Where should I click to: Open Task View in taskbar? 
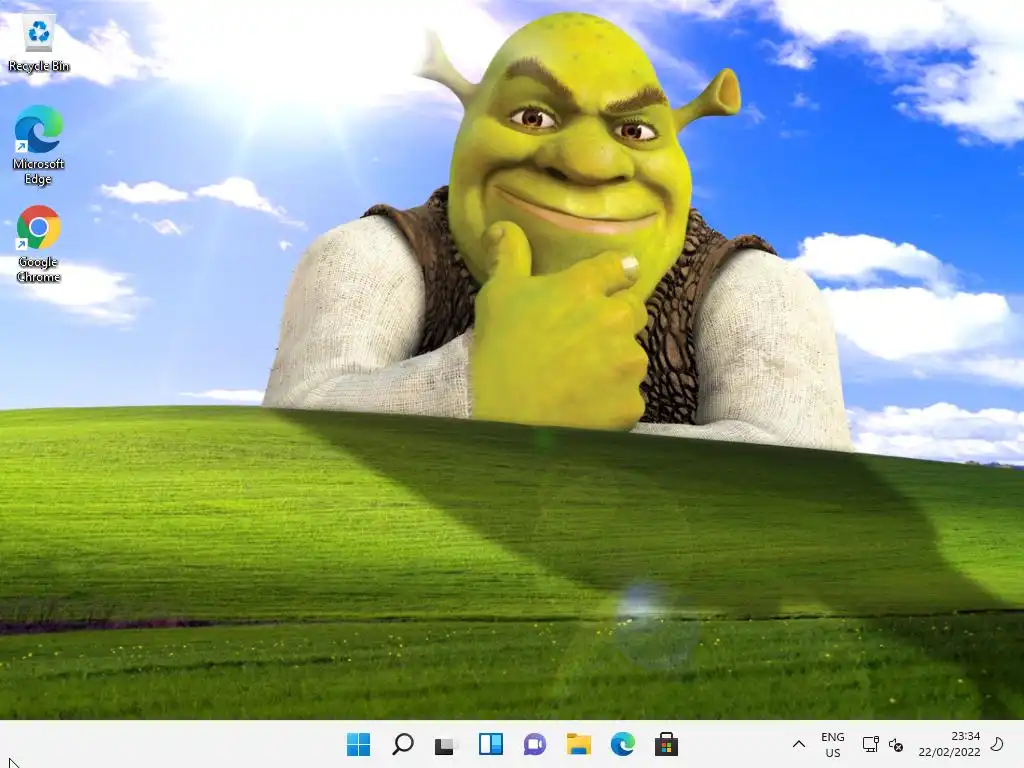[446, 744]
